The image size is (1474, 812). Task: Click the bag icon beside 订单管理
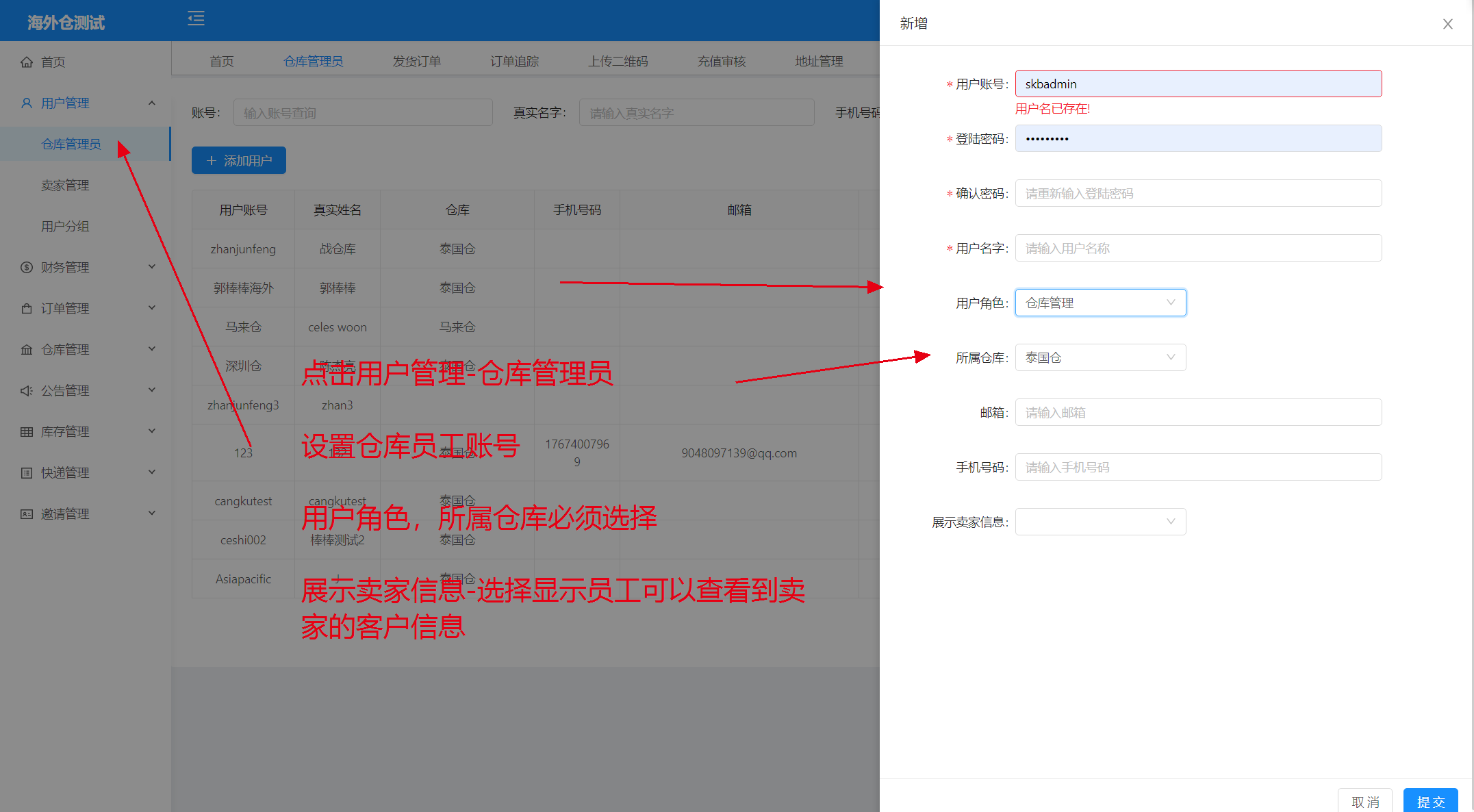27,309
